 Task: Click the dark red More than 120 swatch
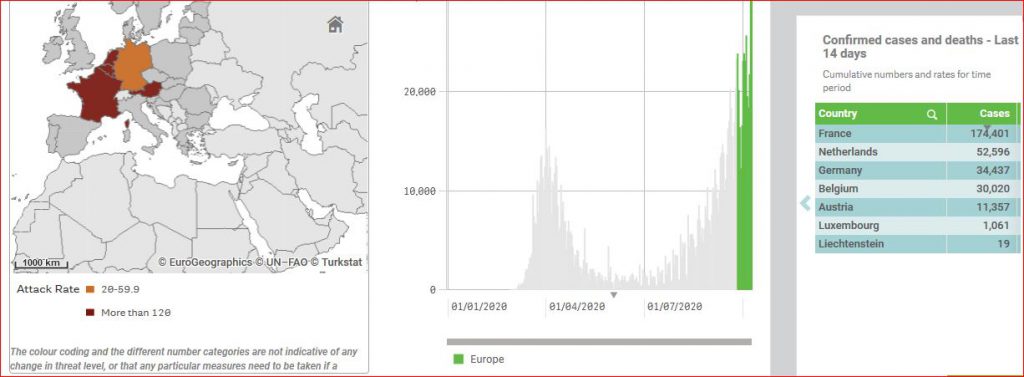(x=90, y=312)
